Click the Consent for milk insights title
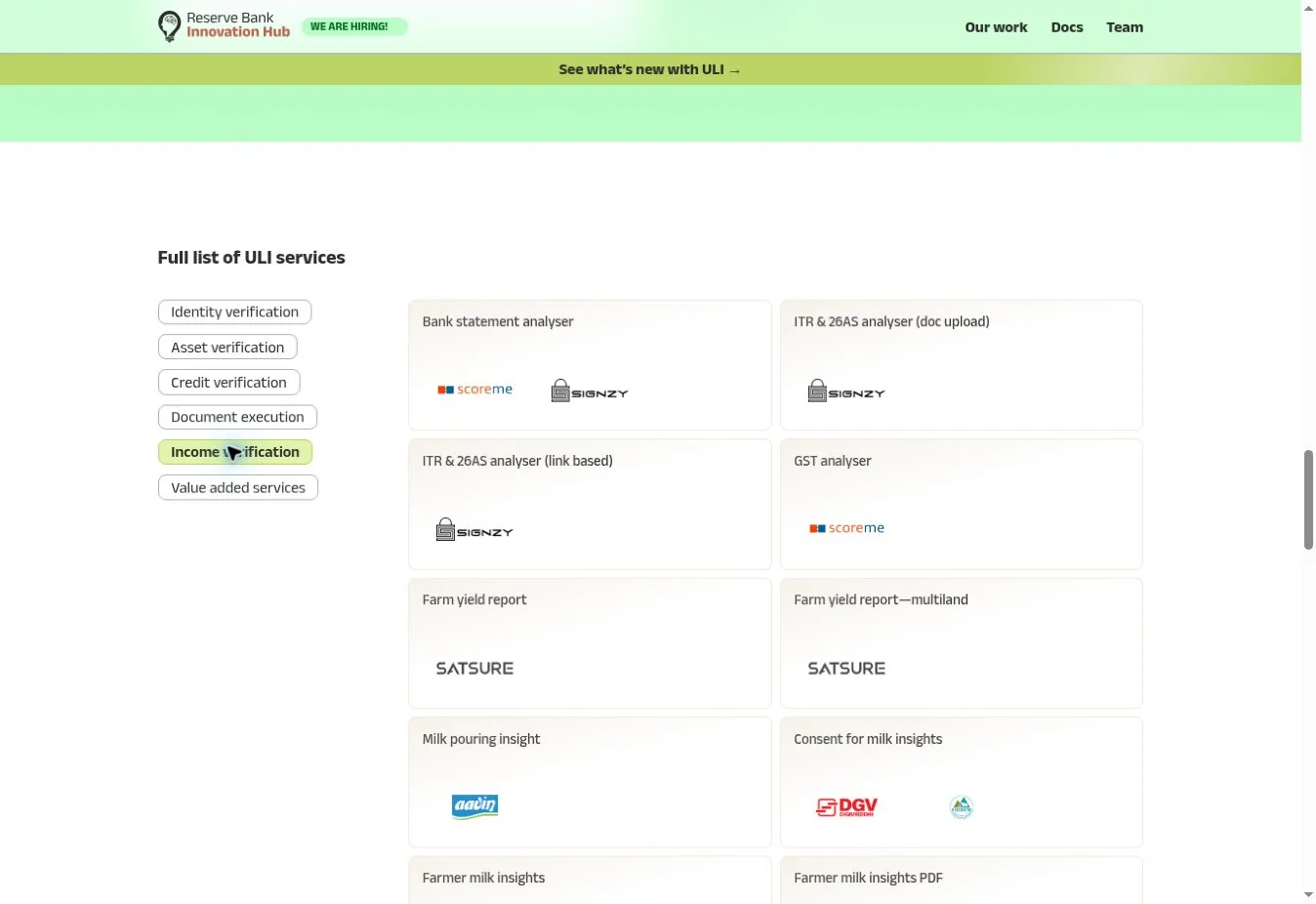 pyautogui.click(x=868, y=739)
